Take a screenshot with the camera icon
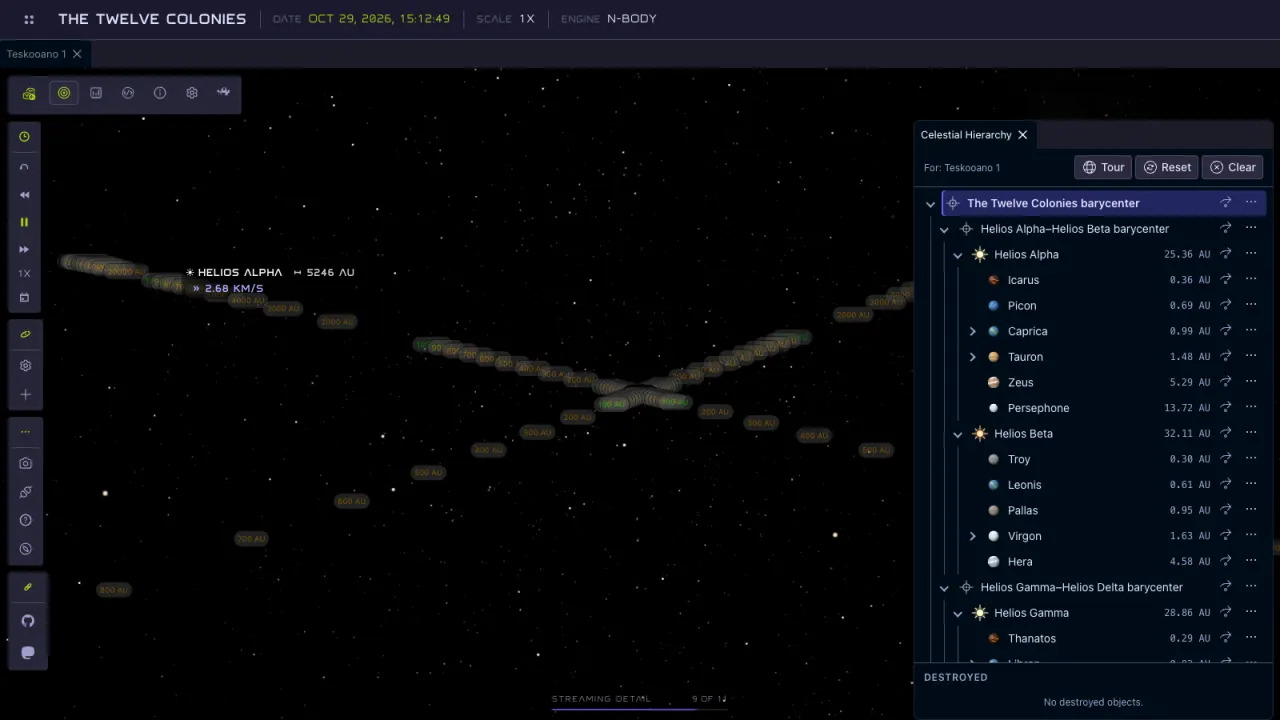This screenshot has width=1280, height=720. [x=26, y=464]
